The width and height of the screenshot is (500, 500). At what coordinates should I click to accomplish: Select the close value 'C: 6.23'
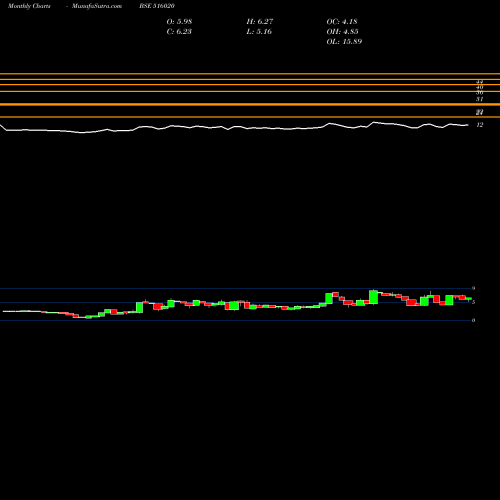tap(179, 32)
